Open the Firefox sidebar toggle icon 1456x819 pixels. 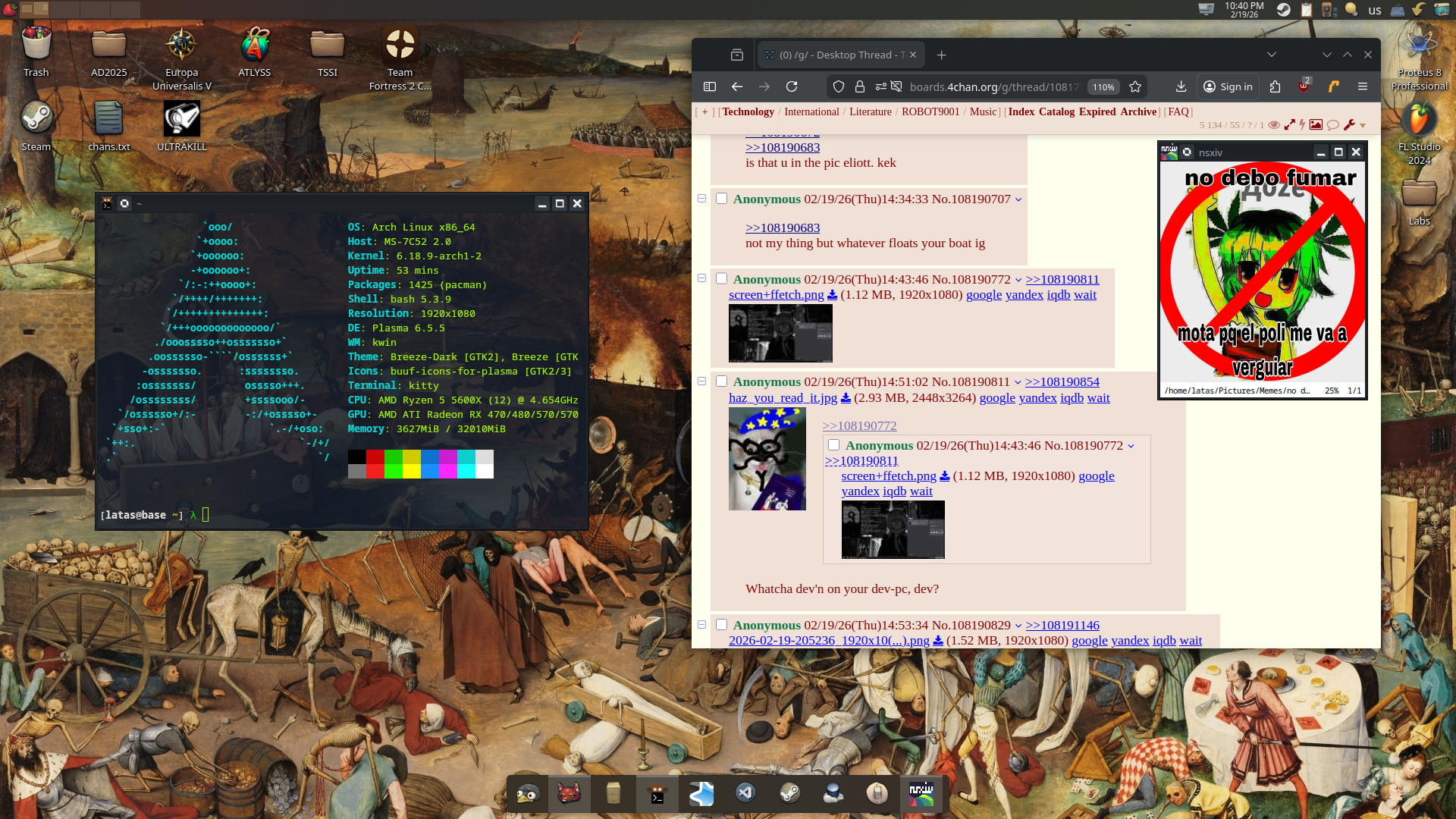click(710, 87)
